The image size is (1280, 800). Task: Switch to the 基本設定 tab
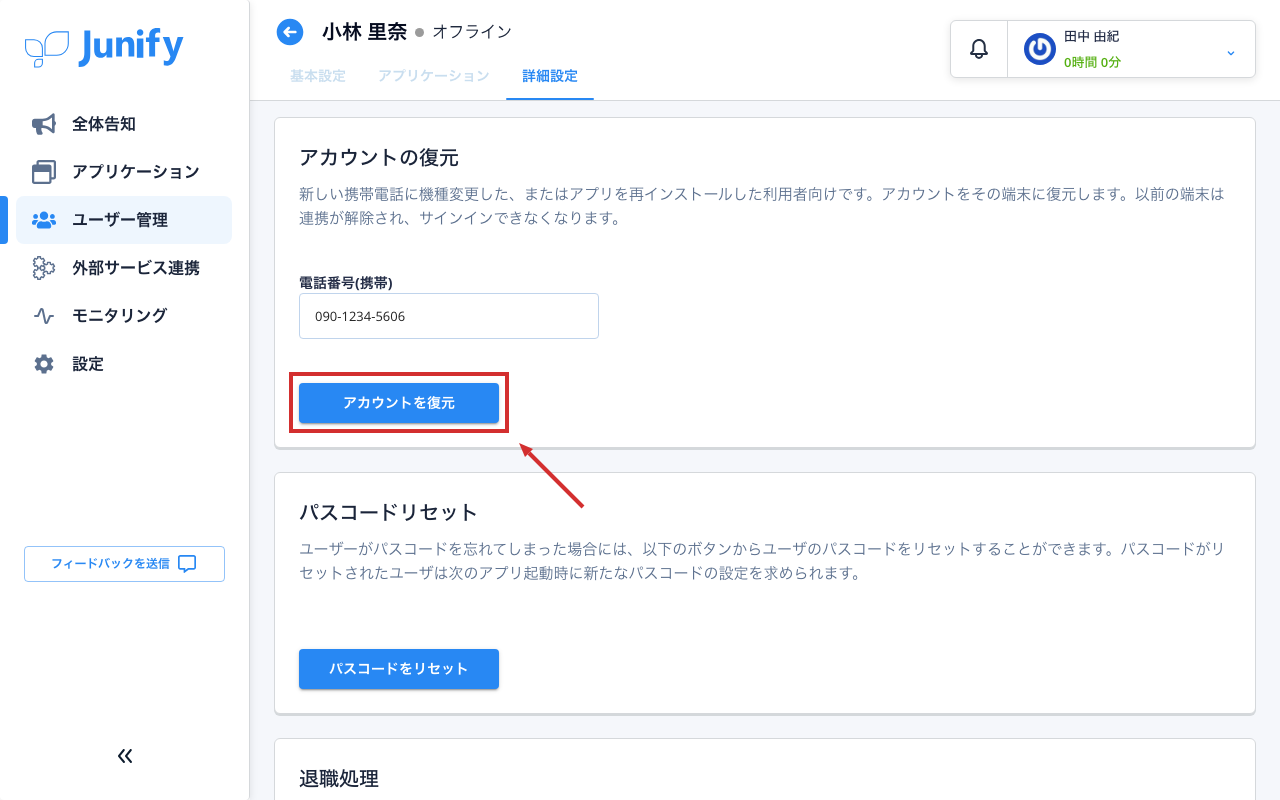[x=318, y=76]
